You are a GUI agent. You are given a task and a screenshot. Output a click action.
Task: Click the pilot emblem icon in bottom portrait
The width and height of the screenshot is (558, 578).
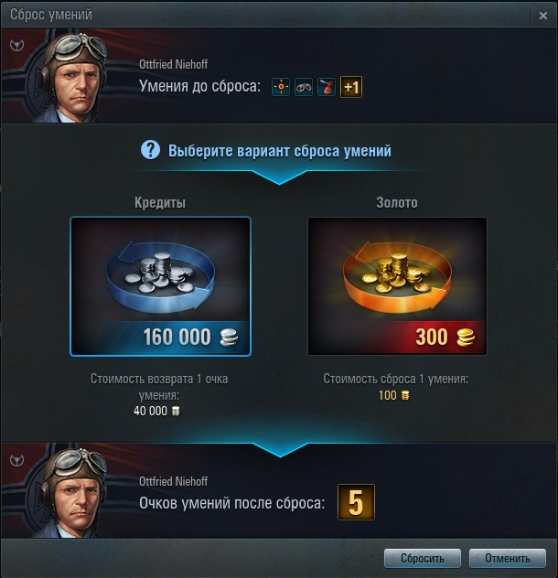[17, 460]
